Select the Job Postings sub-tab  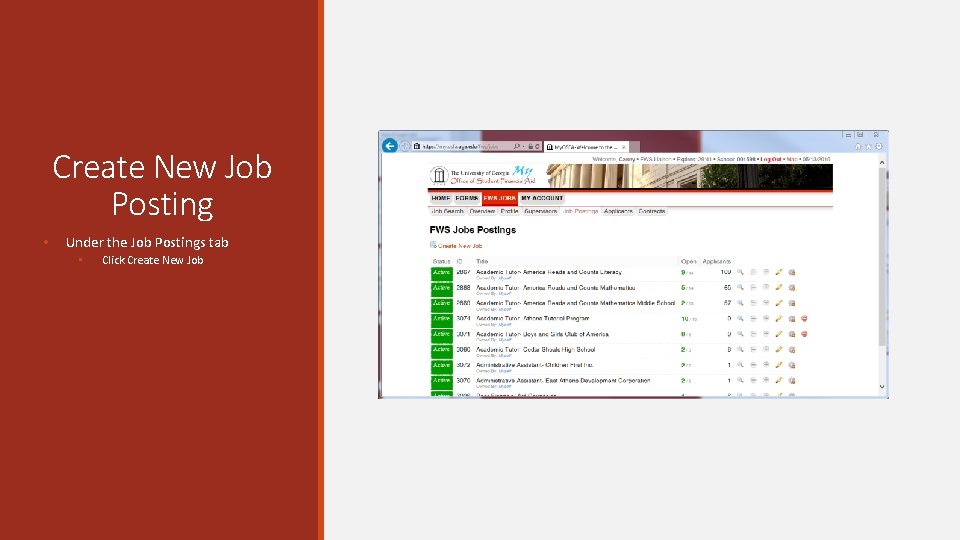[x=580, y=211]
